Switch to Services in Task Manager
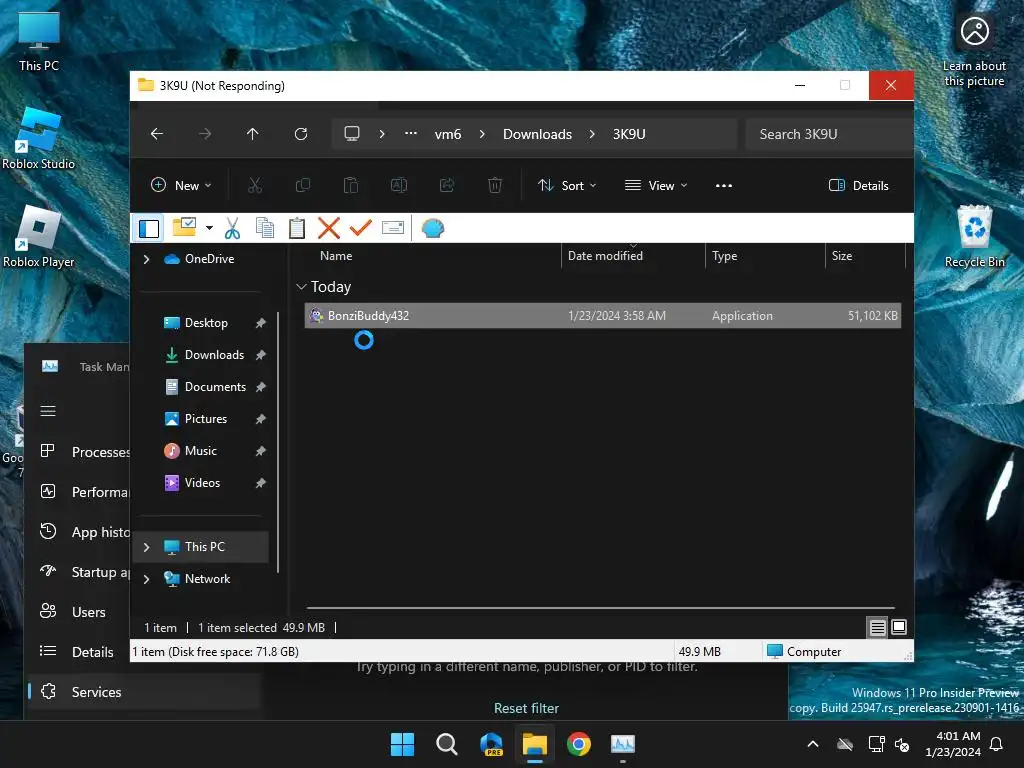The image size is (1024, 768). pyautogui.click(x=144, y=692)
